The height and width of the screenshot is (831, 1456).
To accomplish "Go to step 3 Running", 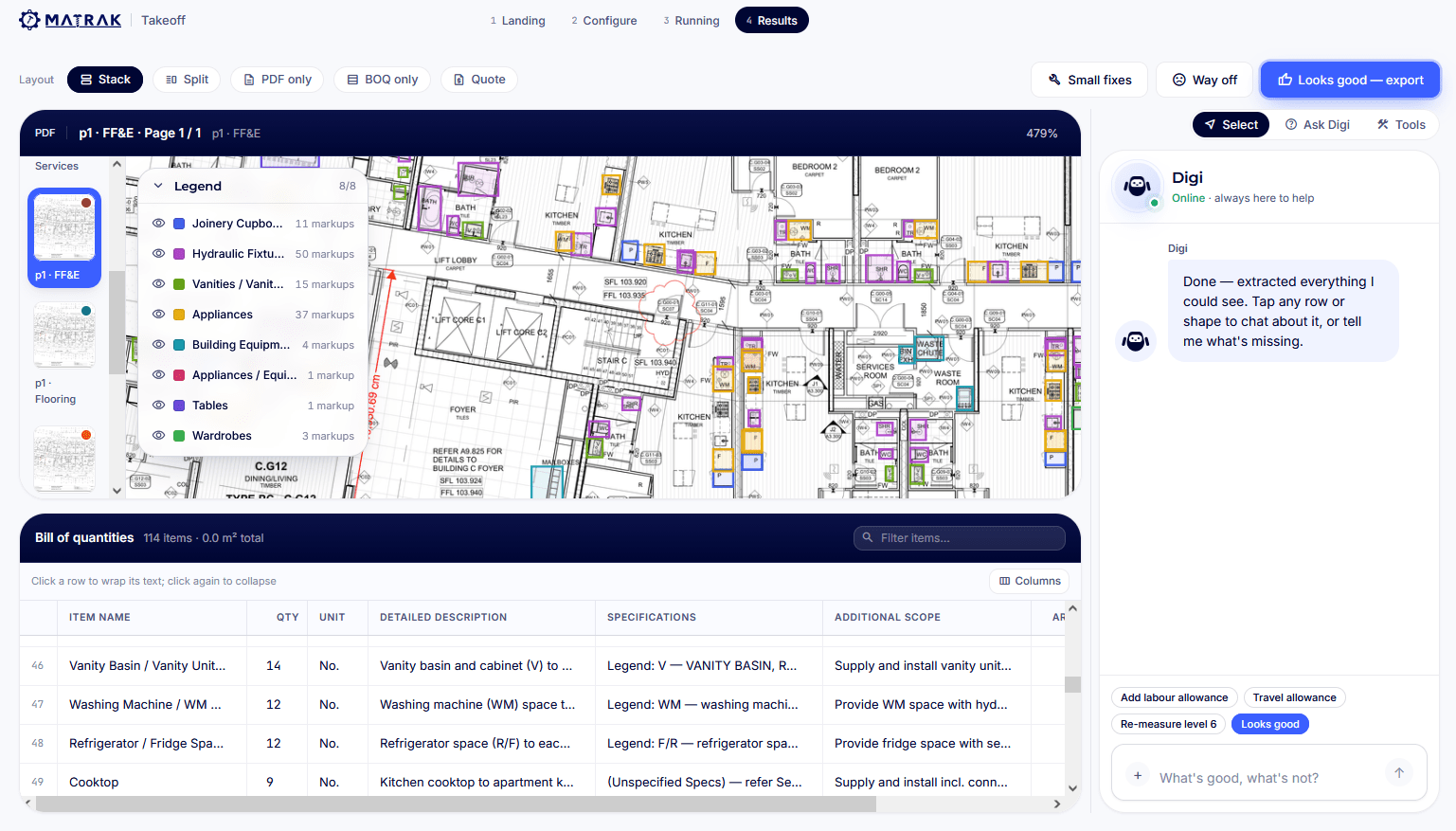I will click(x=692, y=21).
